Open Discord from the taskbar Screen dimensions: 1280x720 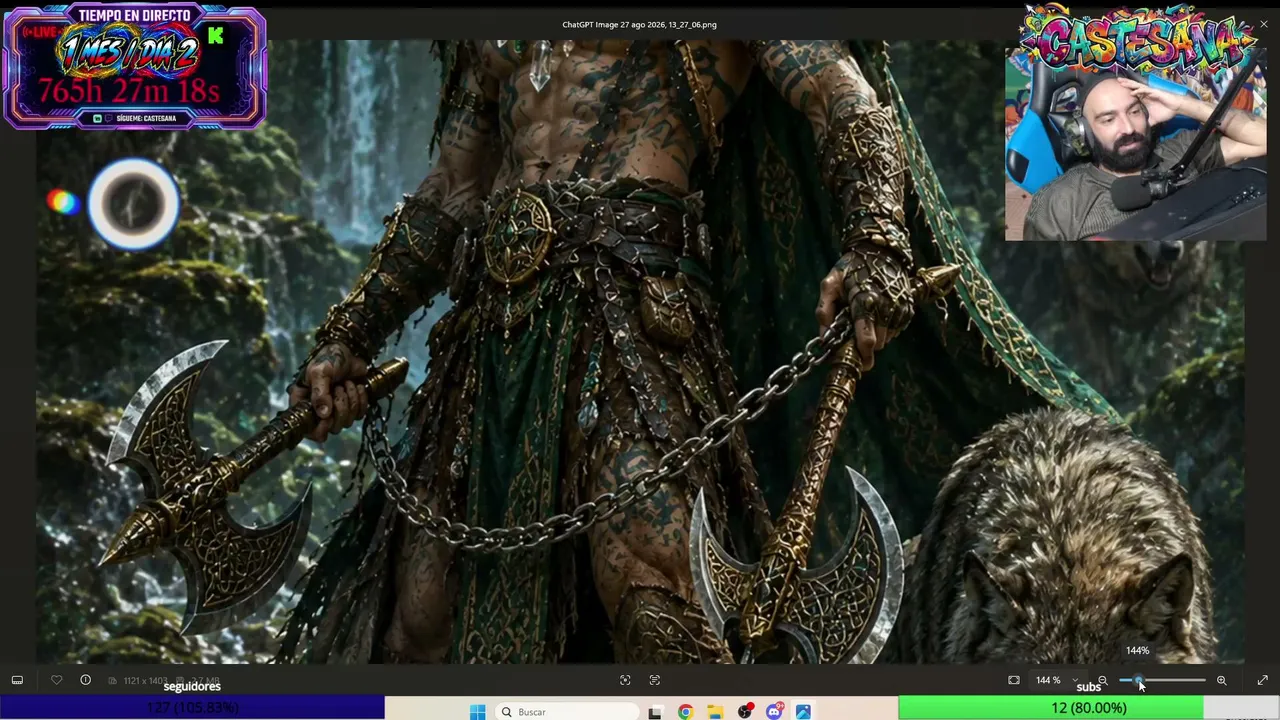(775, 712)
